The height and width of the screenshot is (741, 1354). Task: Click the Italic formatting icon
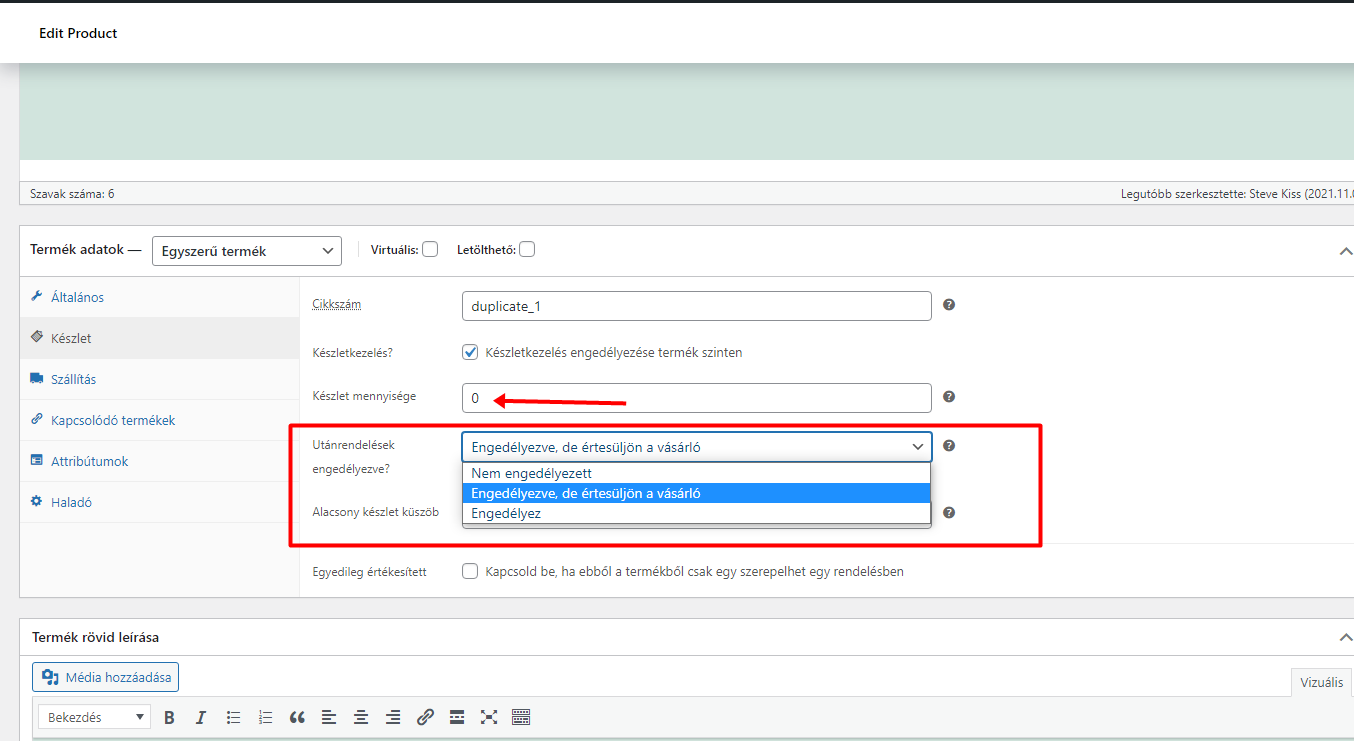click(x=201, y=717)
